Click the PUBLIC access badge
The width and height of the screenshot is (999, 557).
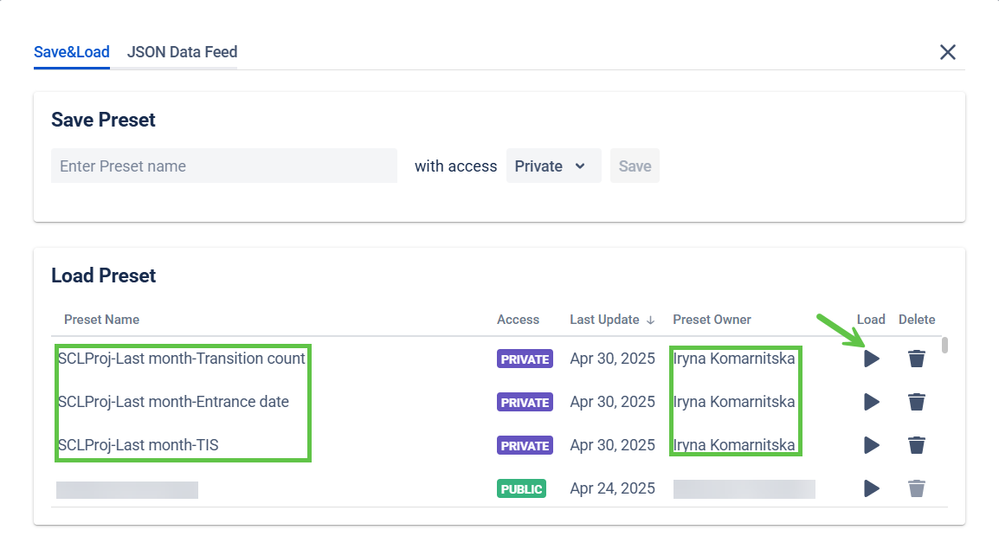click(521, 489)
